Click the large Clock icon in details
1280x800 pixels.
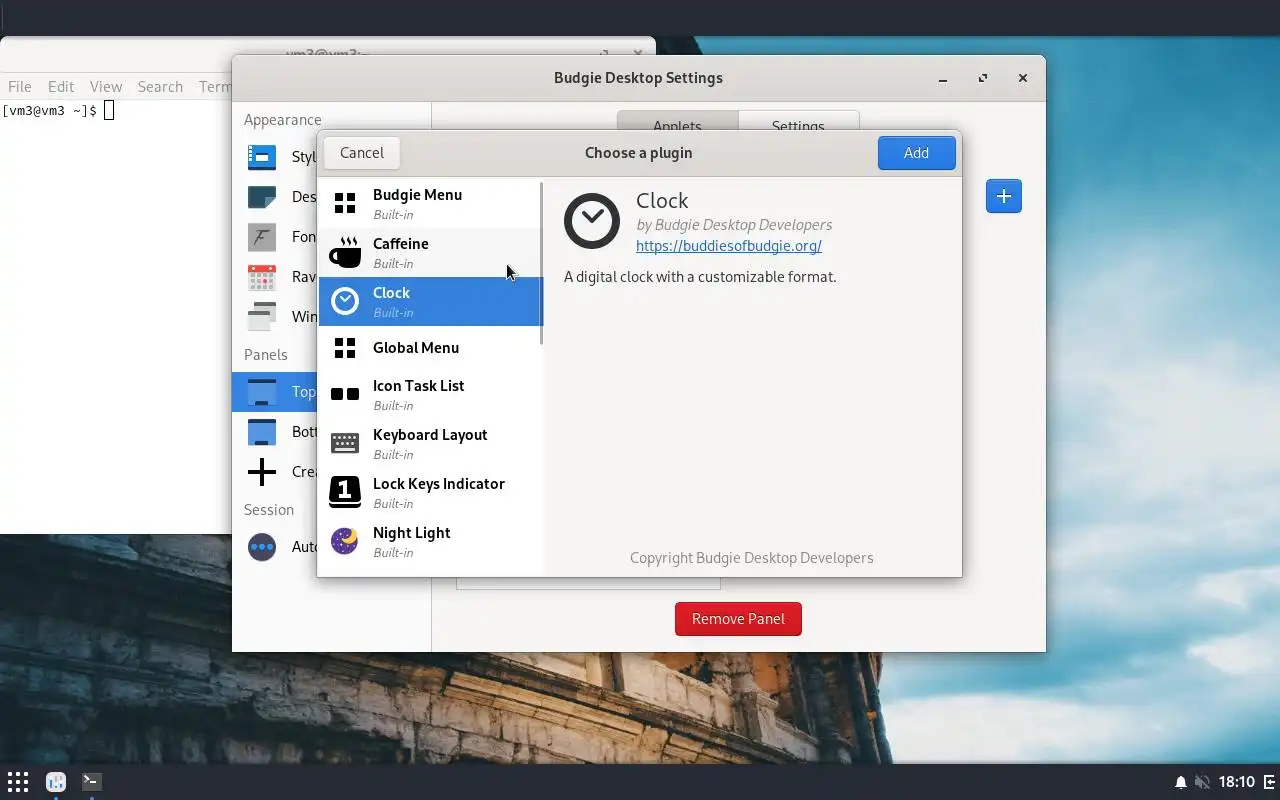pos(592,221)
